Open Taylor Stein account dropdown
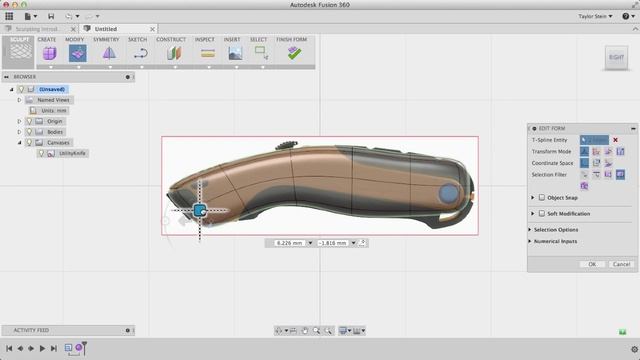Image resolution: width=640 pixels, height=360 pixels. pos(595,16)
